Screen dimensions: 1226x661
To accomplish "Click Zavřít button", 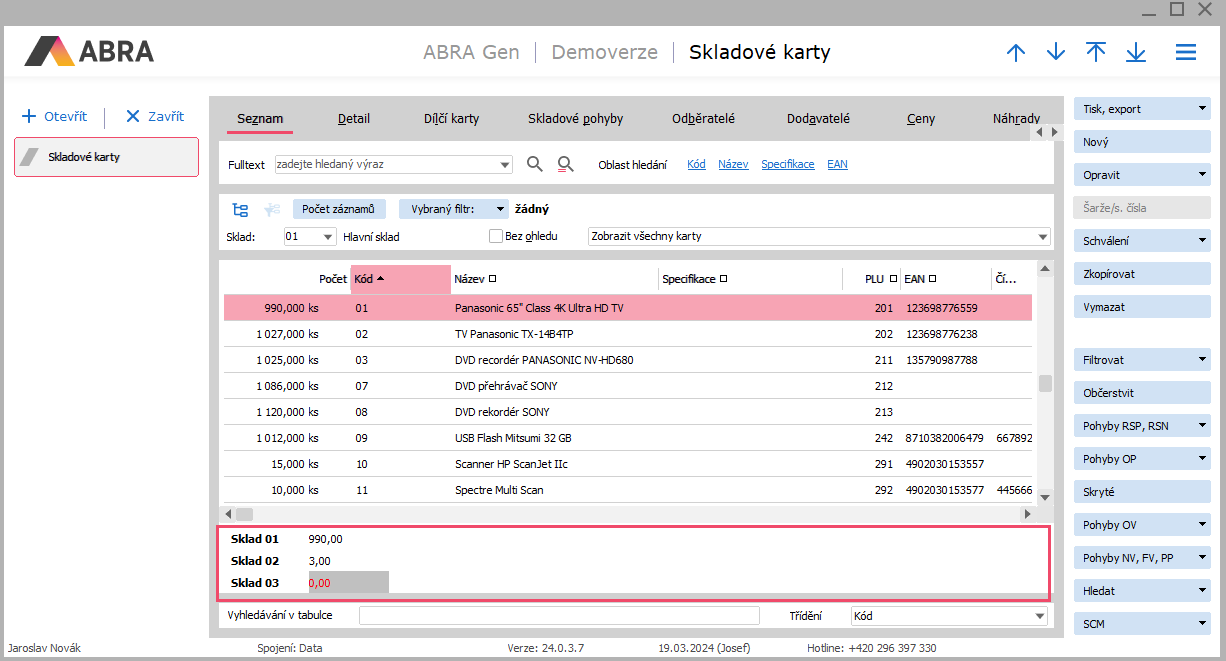I will pos(155,116).
